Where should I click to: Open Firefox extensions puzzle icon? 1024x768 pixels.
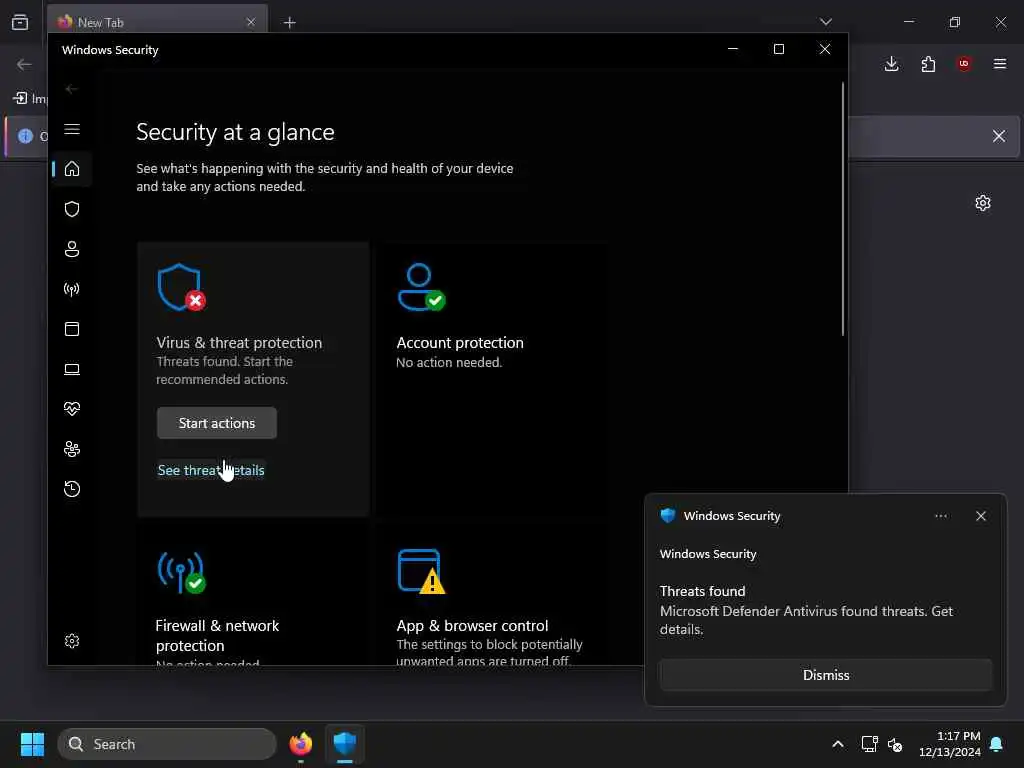928,64
